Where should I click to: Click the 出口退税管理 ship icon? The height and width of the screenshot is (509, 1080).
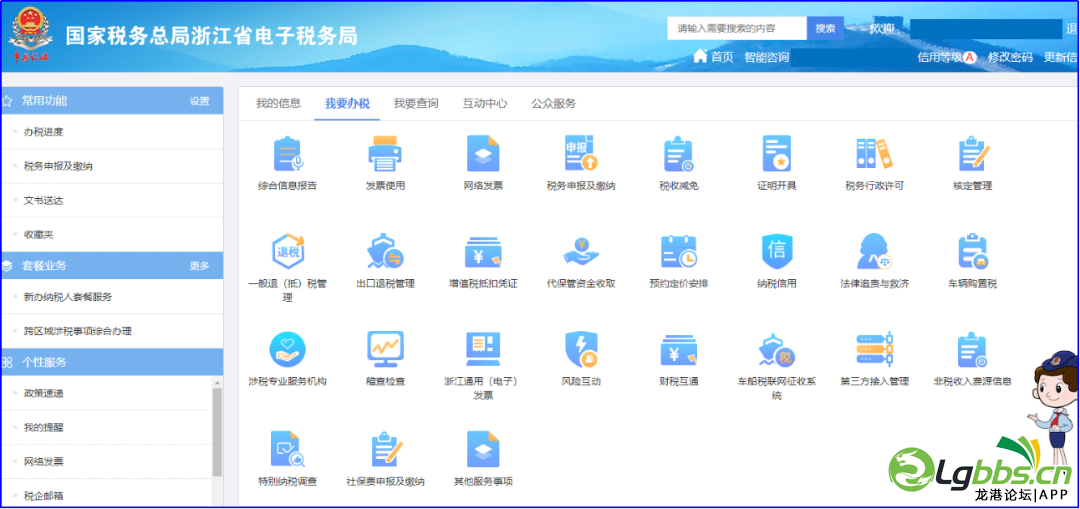pyautogui.click(x=385, y=252)
